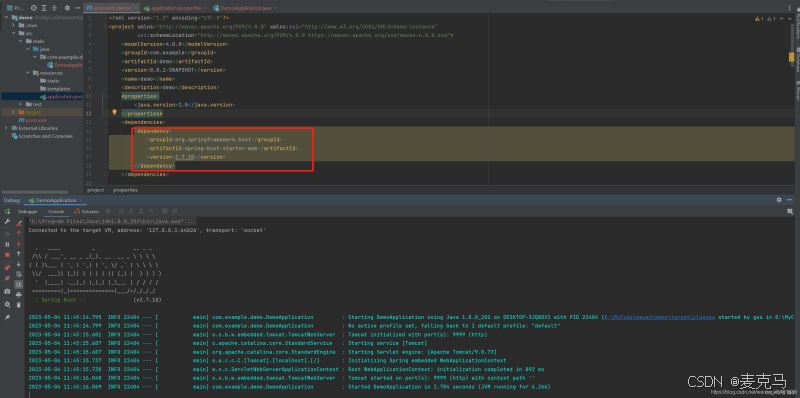This screenshot has width=800, height=398.
Task: Open the target/classes path link in console
Action: coord(659,317)
